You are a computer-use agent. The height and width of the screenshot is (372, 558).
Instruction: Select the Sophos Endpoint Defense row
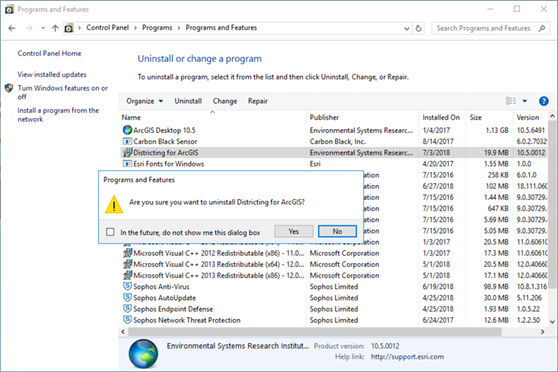pyautogui.click(x=334, y=309)
